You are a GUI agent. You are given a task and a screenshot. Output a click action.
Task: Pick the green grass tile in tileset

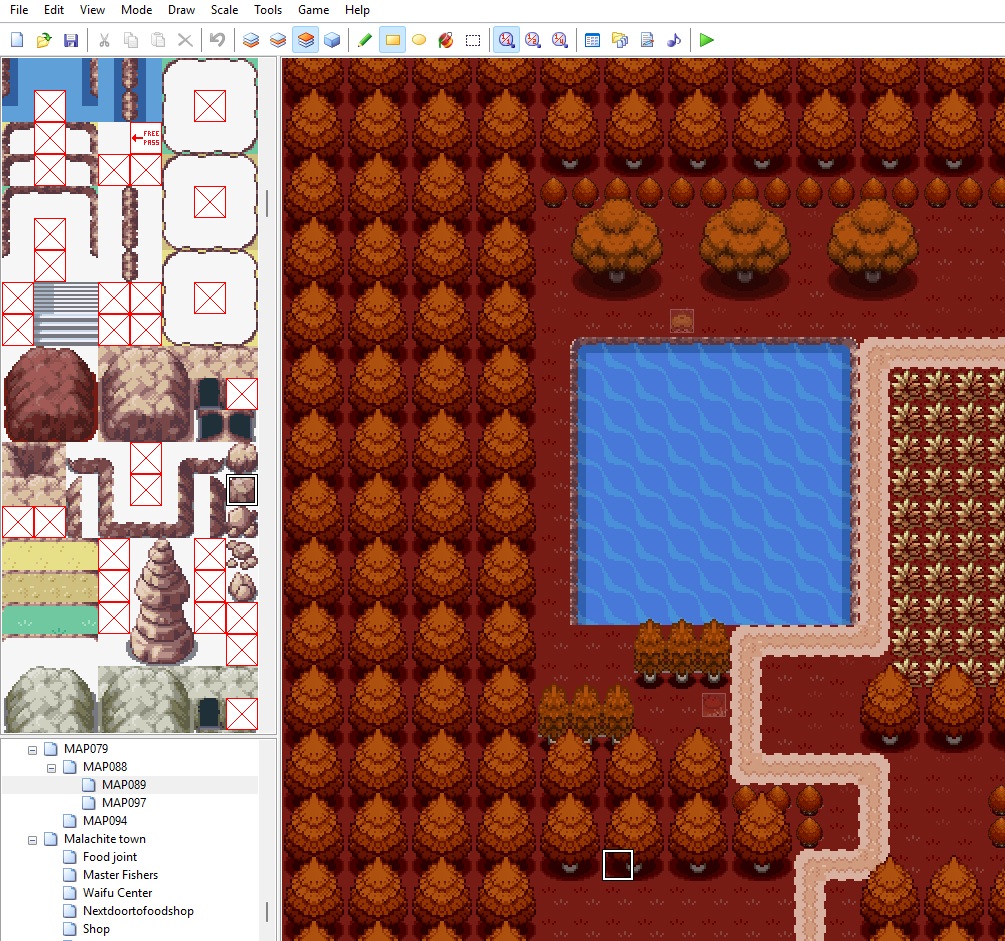(50, 619)
